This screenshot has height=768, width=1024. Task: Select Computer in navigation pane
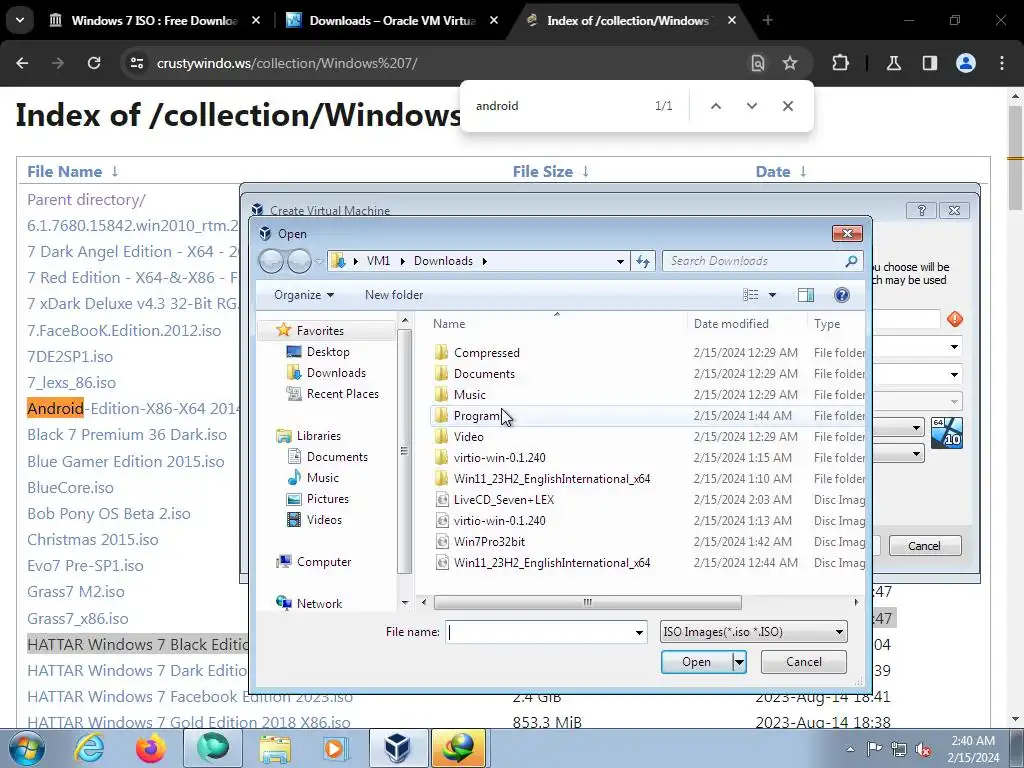[323, 562]
